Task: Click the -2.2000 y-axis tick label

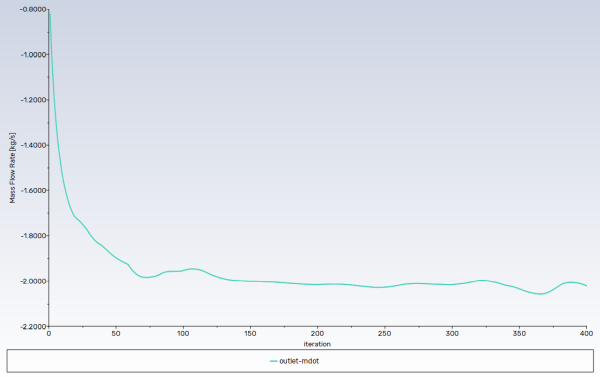Action: (33, 326)
